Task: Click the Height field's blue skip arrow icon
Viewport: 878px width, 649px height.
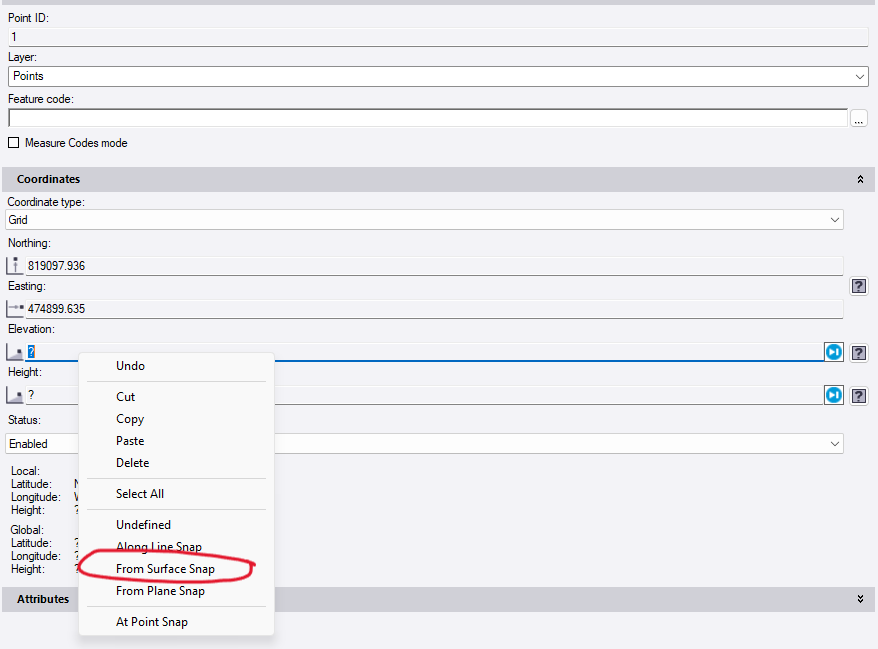Action: click(833, 396)
